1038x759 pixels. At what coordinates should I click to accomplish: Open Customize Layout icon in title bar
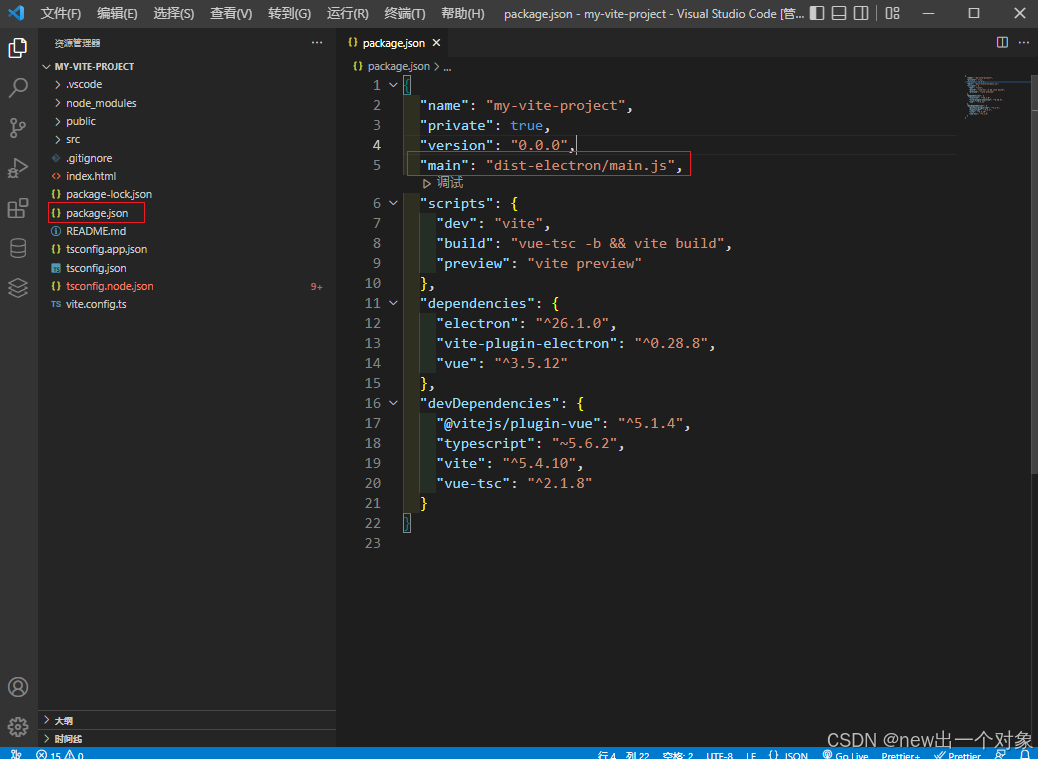coord(893,13)
